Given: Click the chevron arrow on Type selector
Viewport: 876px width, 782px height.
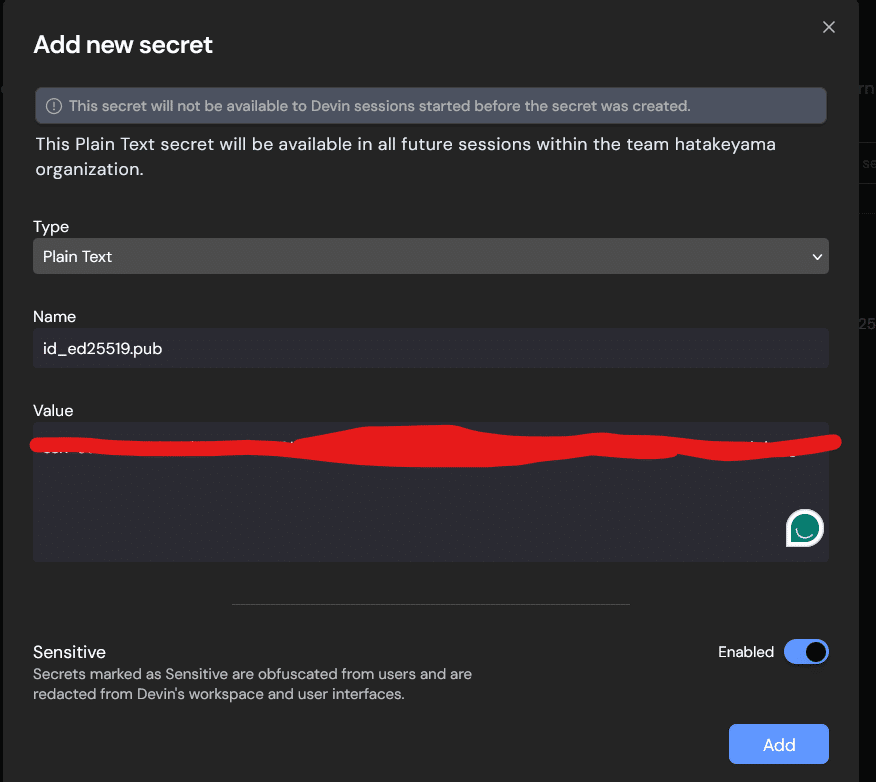Looking at the screenshot, I should (x=817, y=257).
